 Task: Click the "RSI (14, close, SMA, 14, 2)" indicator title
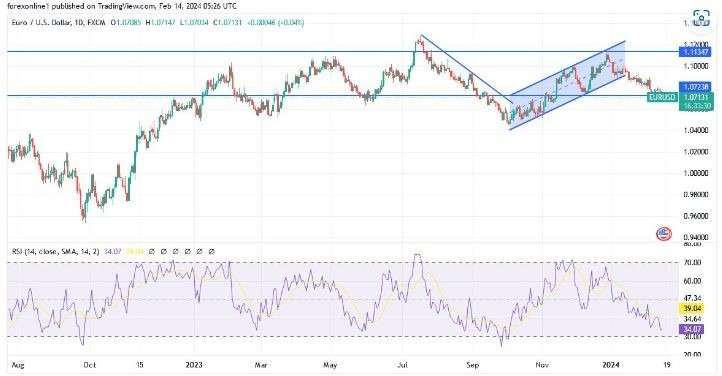(x=54, y=252)
